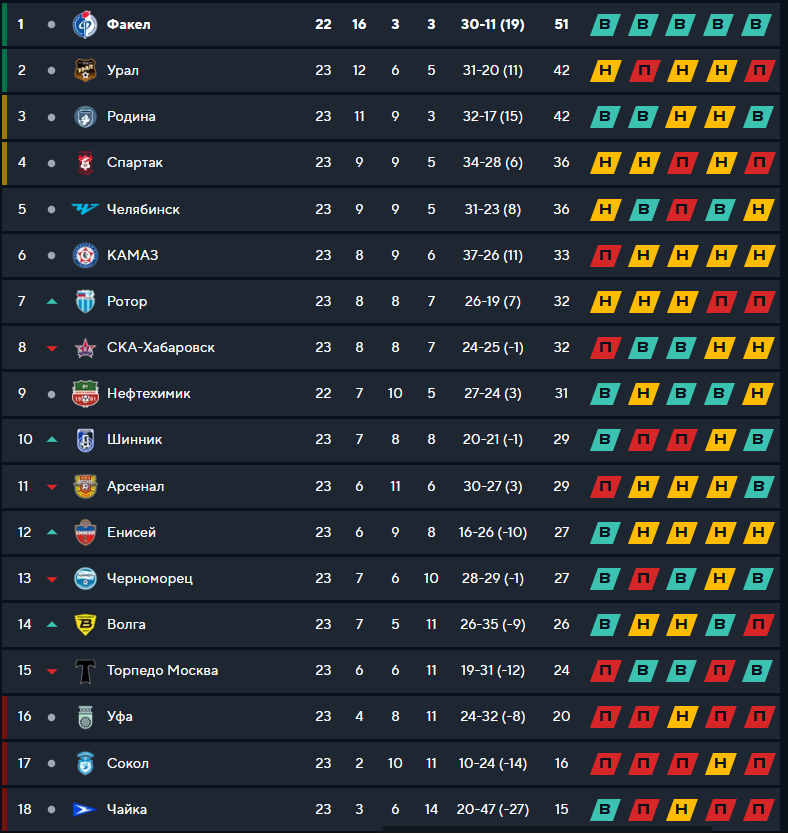Select the КАМАЗ club emblem

(84, 255)
